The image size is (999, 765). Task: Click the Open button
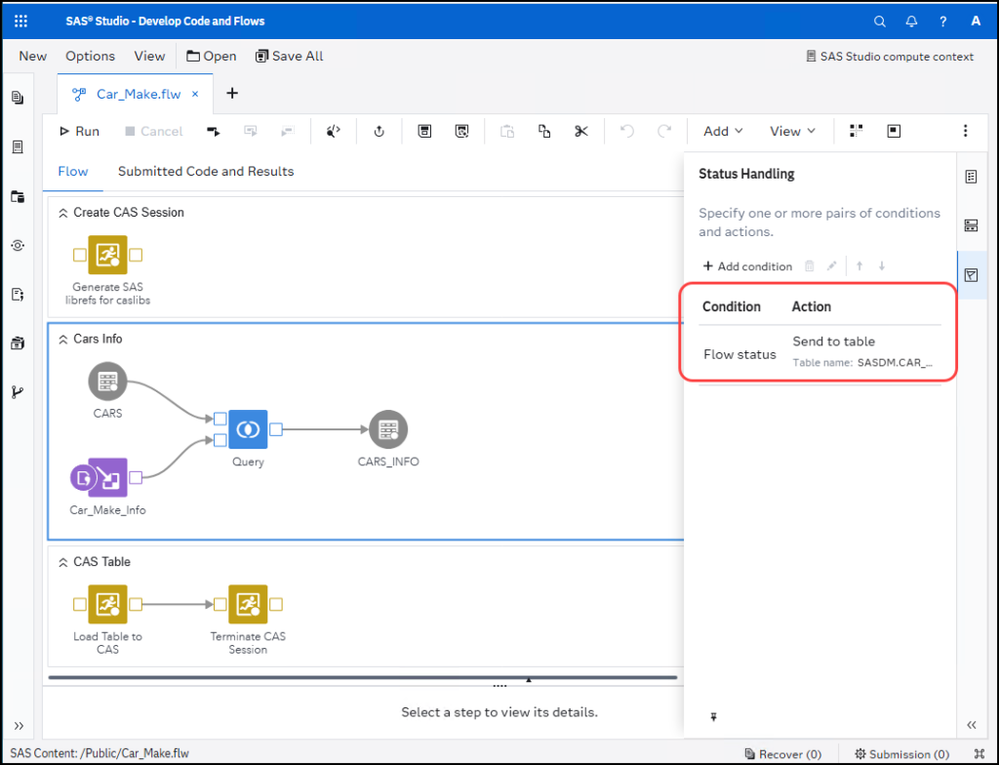pos(212,56)
